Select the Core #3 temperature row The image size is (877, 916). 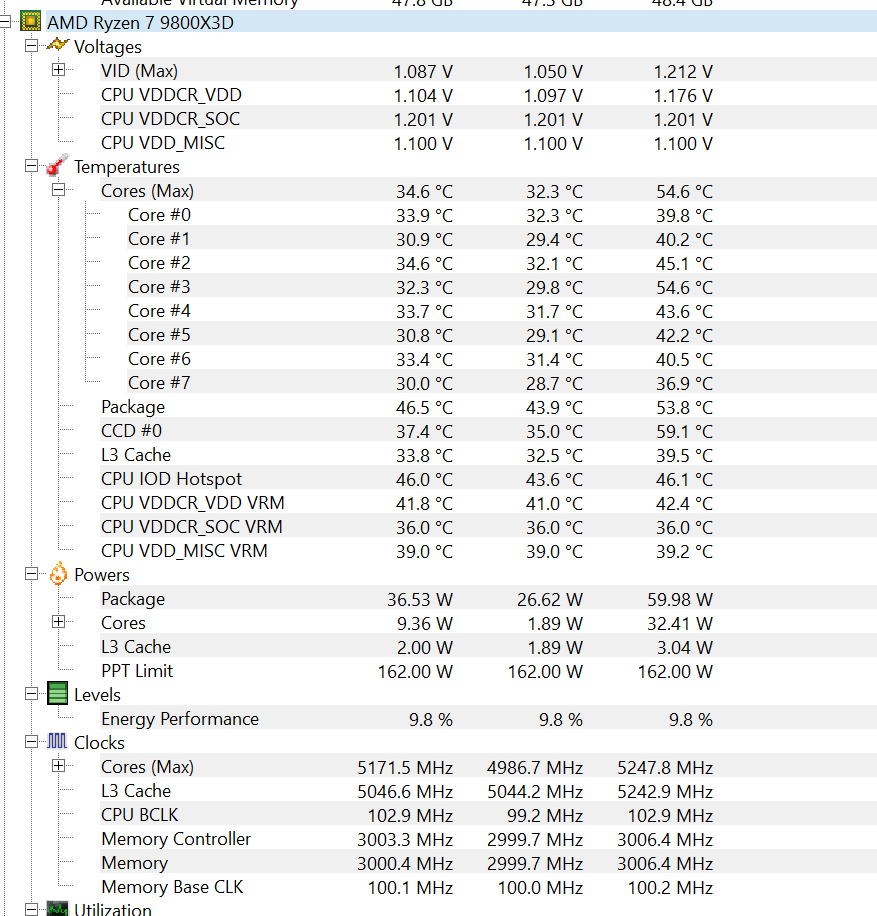[x=502, y=287]
